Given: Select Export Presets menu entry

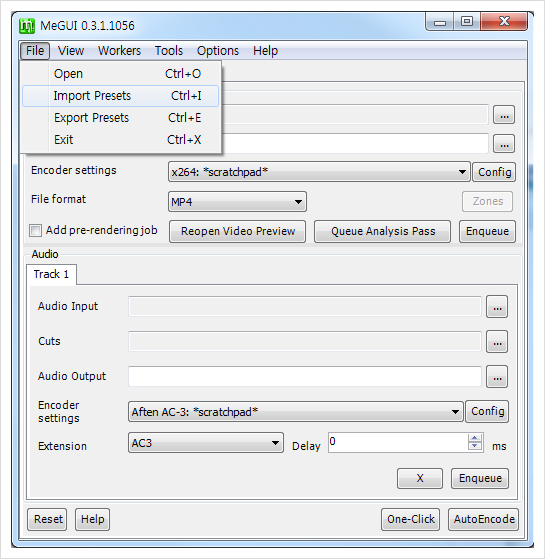Looking at the screenshot, I should [120, 118].
